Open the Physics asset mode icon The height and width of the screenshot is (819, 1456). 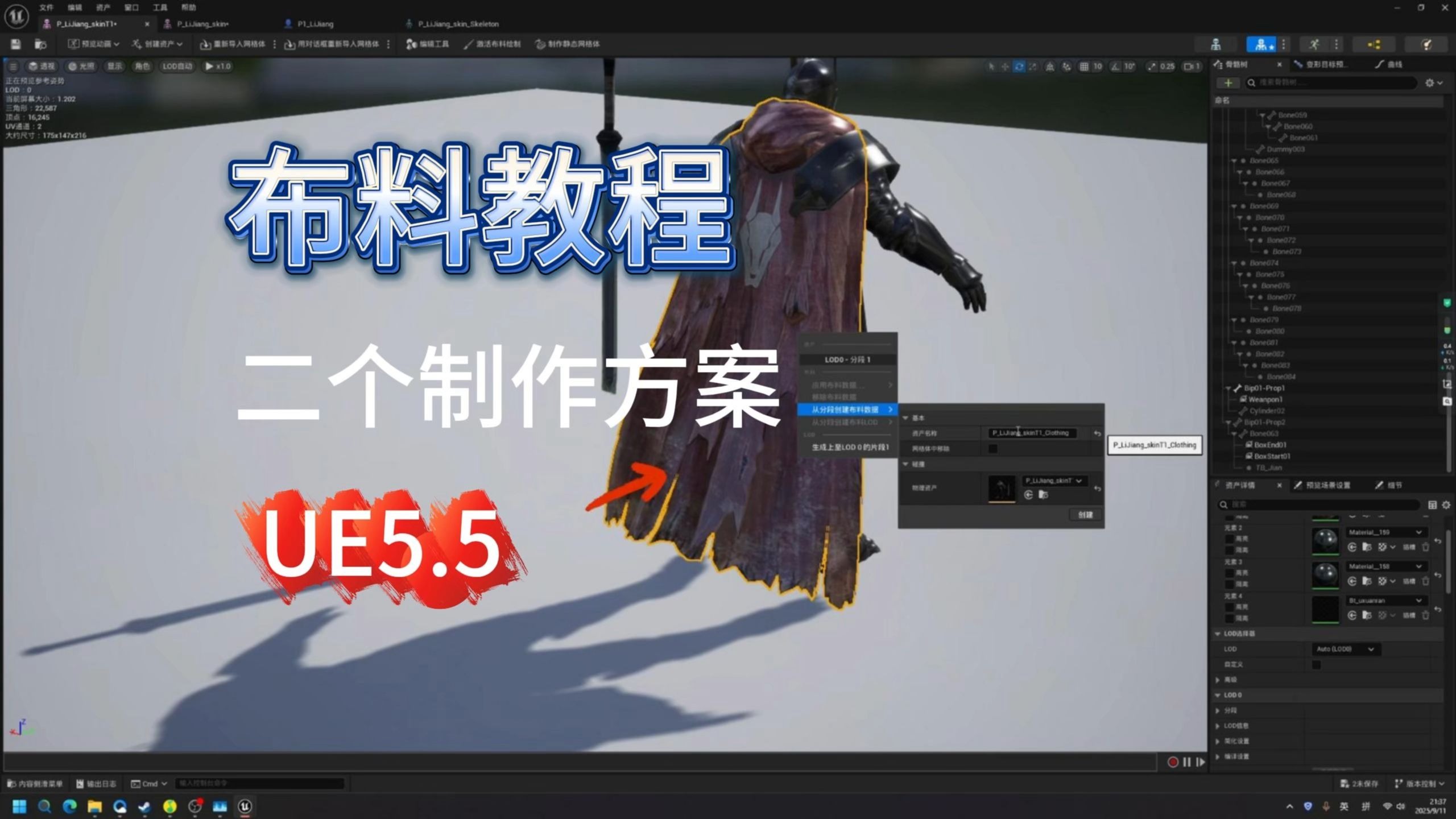pos(1426,44)
